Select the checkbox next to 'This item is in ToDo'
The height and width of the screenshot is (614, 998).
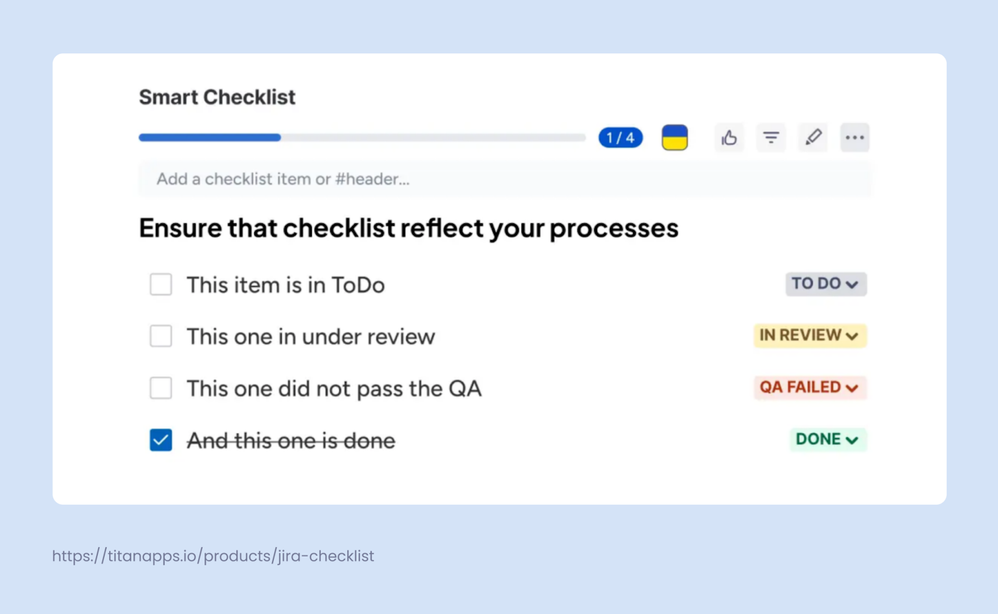point(161,284)
